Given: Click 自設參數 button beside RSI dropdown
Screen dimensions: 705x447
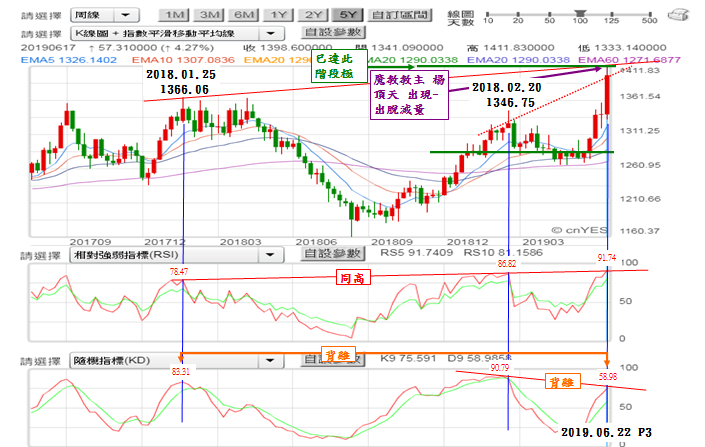Looking at the screenshot, I should 333,254.
